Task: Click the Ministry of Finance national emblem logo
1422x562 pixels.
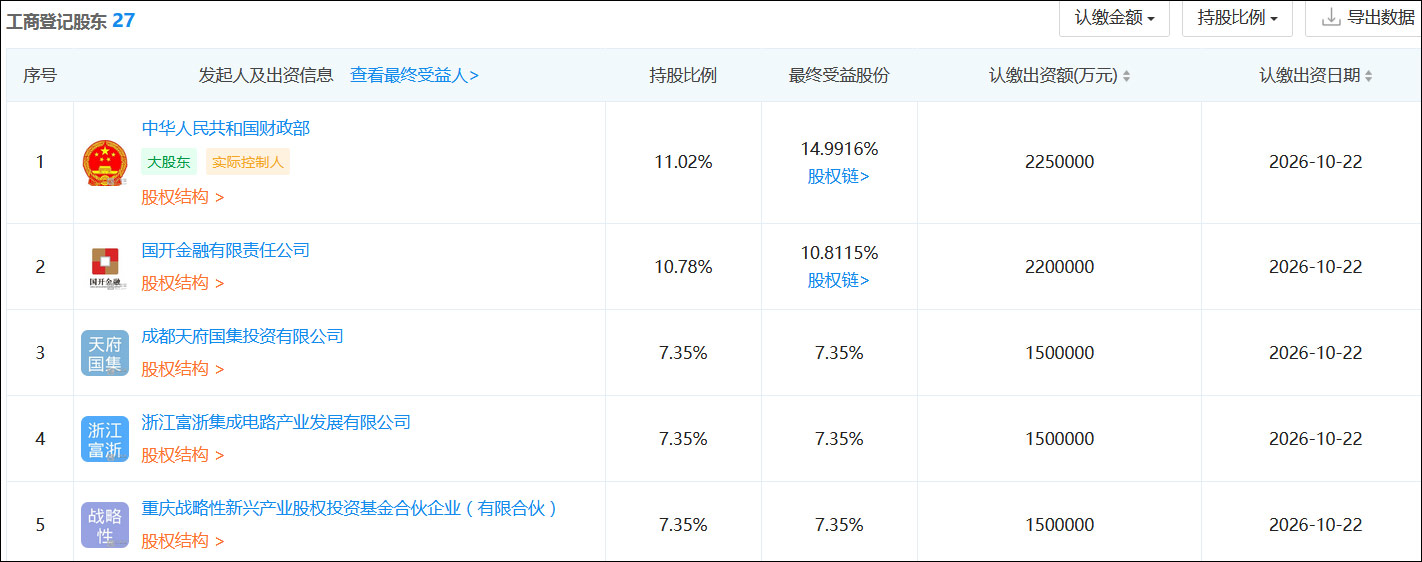Action: [x=105, y=163]
